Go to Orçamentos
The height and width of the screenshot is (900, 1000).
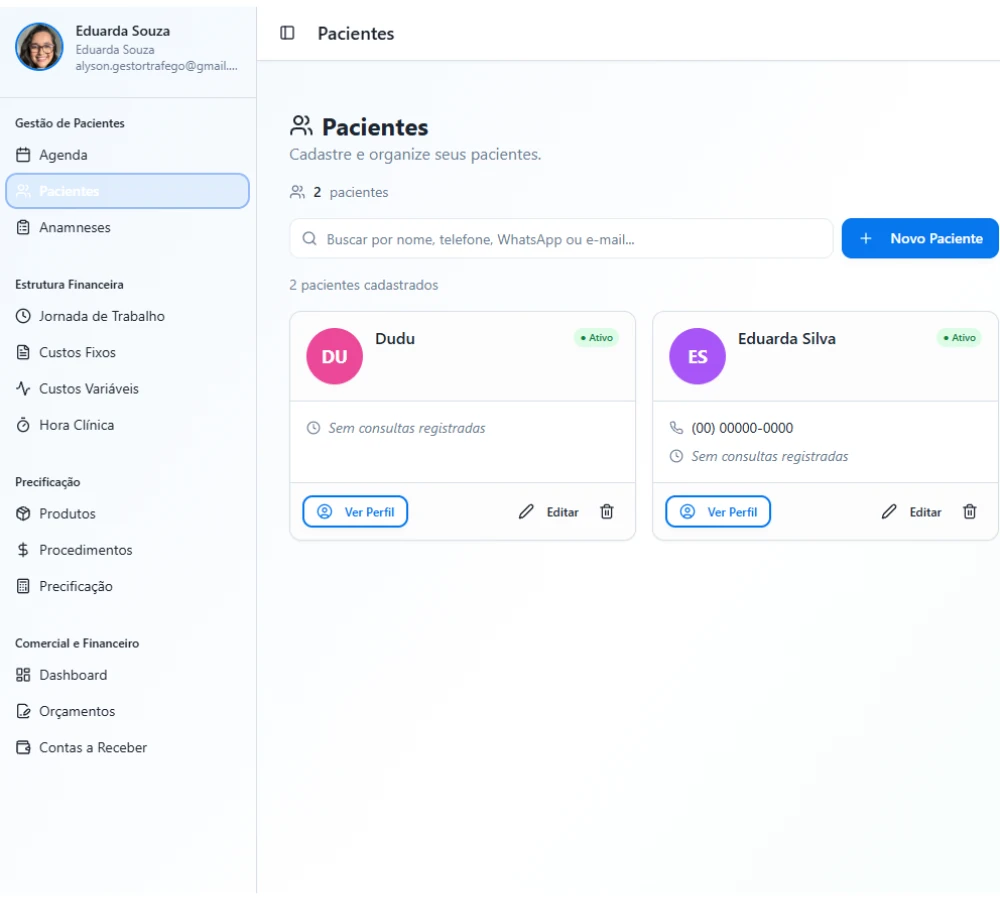point(128,711)
